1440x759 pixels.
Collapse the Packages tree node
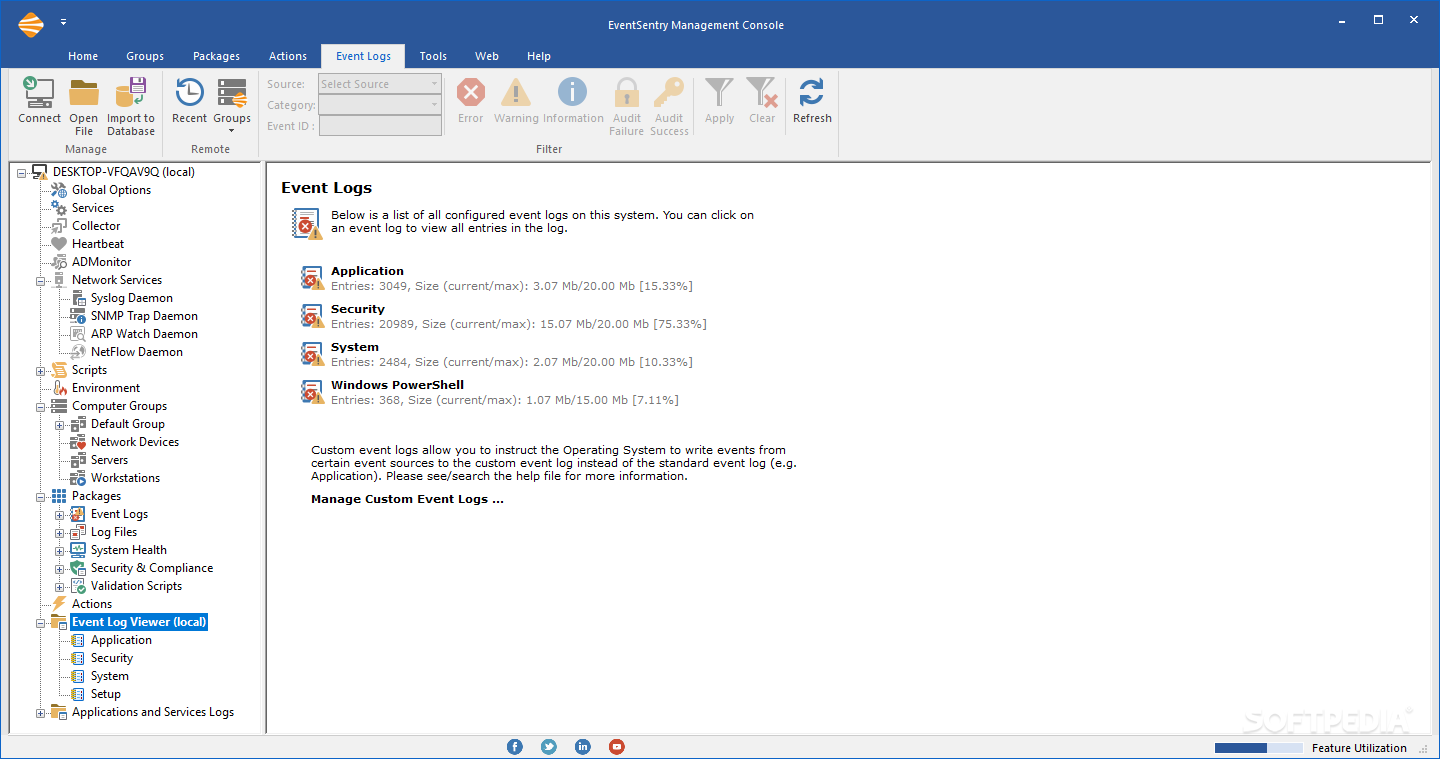point(41,496)
